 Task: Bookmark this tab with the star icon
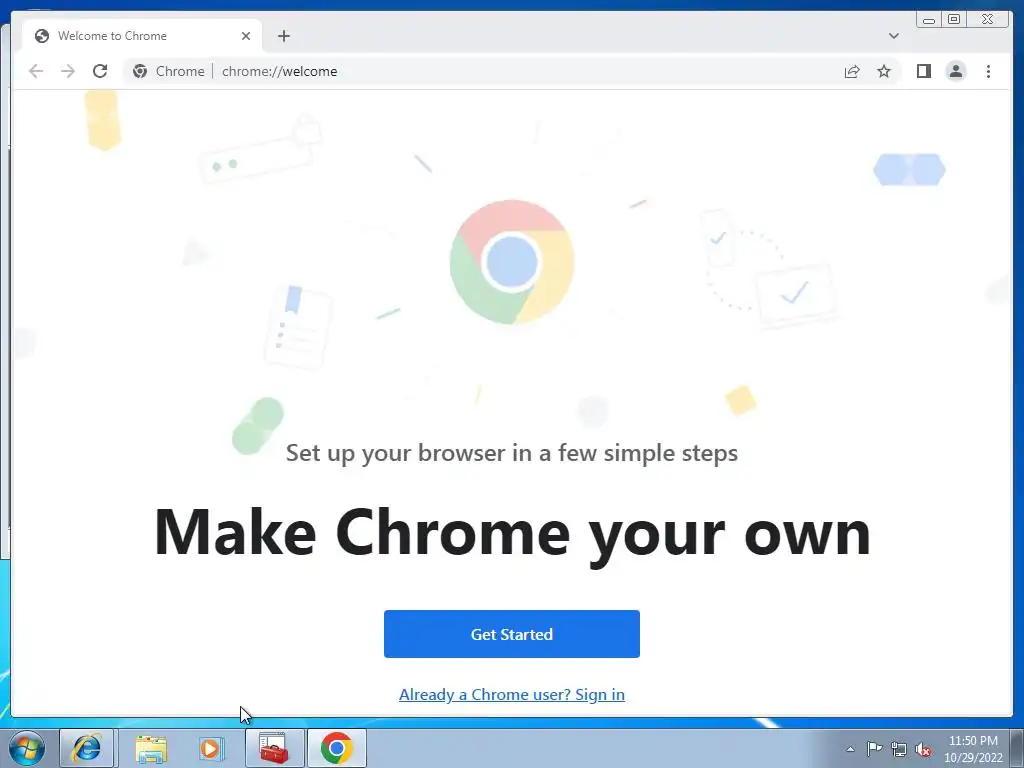884,71
